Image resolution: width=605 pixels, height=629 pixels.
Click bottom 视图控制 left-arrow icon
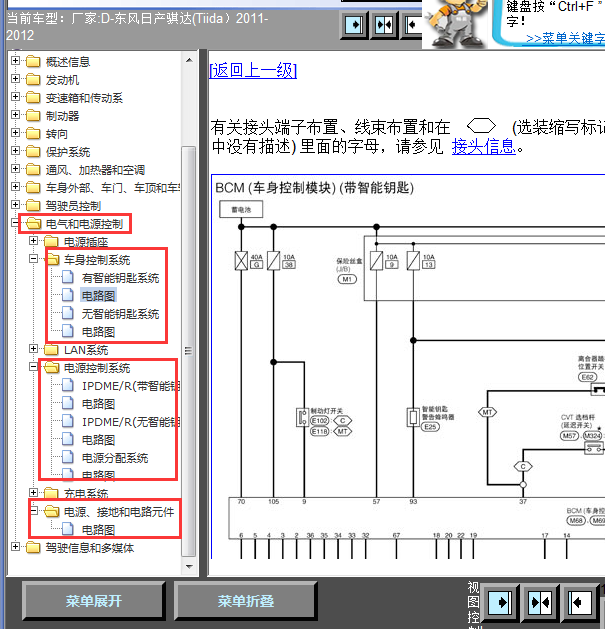pyautogui.click(x=580, y=602)
